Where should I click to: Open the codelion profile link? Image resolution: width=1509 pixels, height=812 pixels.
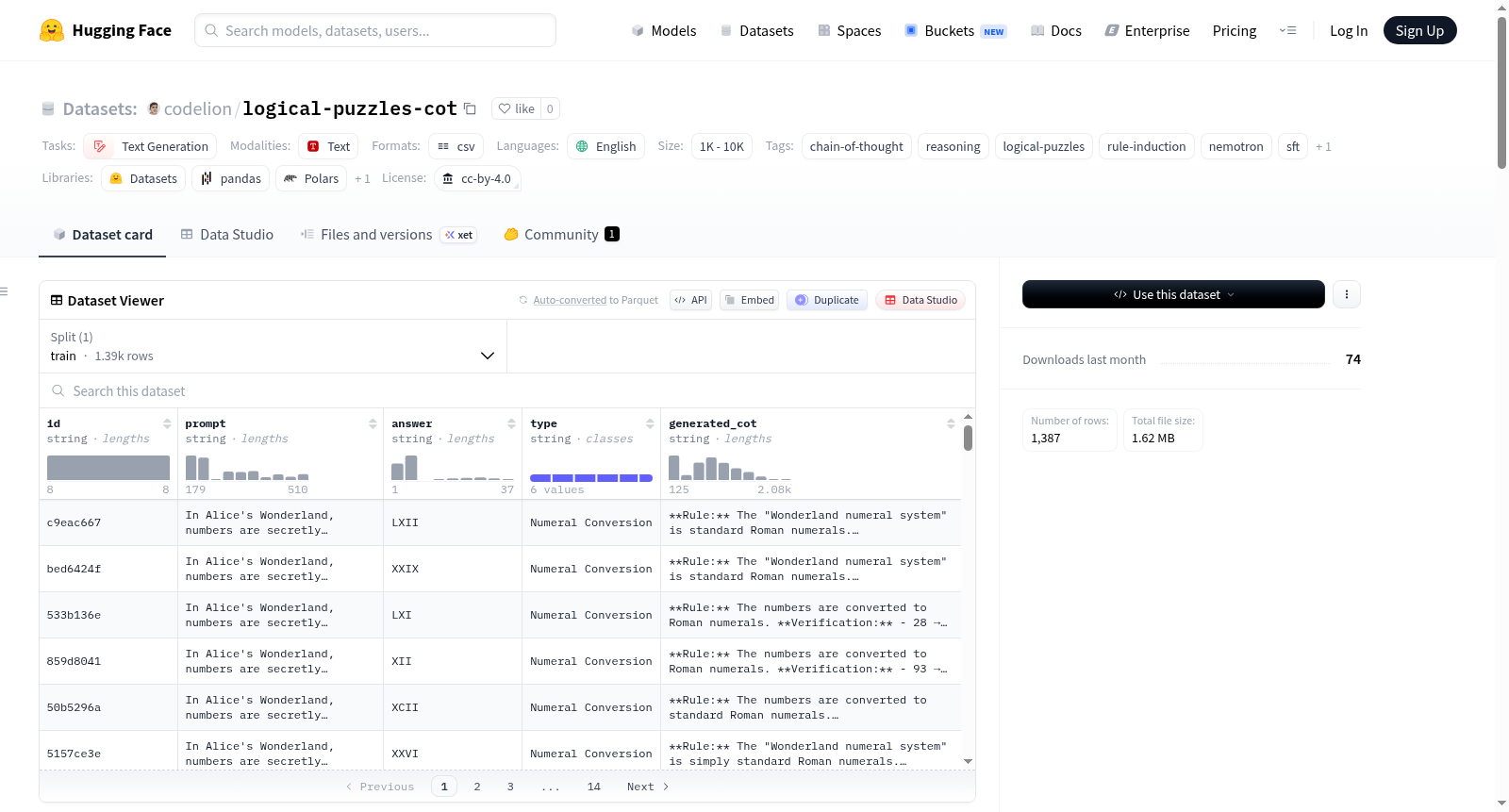pos(197,108)
